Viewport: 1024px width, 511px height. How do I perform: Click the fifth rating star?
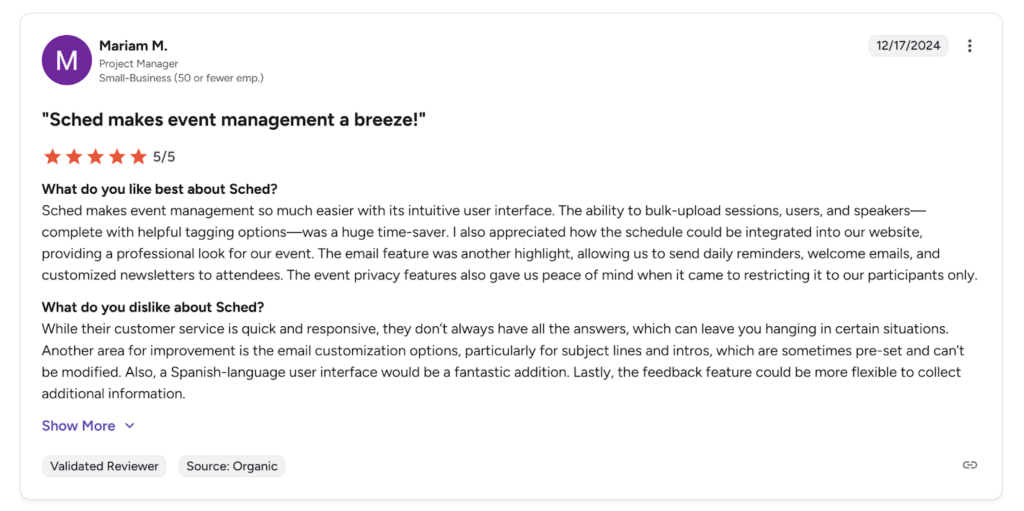click(x=138, y=157)
